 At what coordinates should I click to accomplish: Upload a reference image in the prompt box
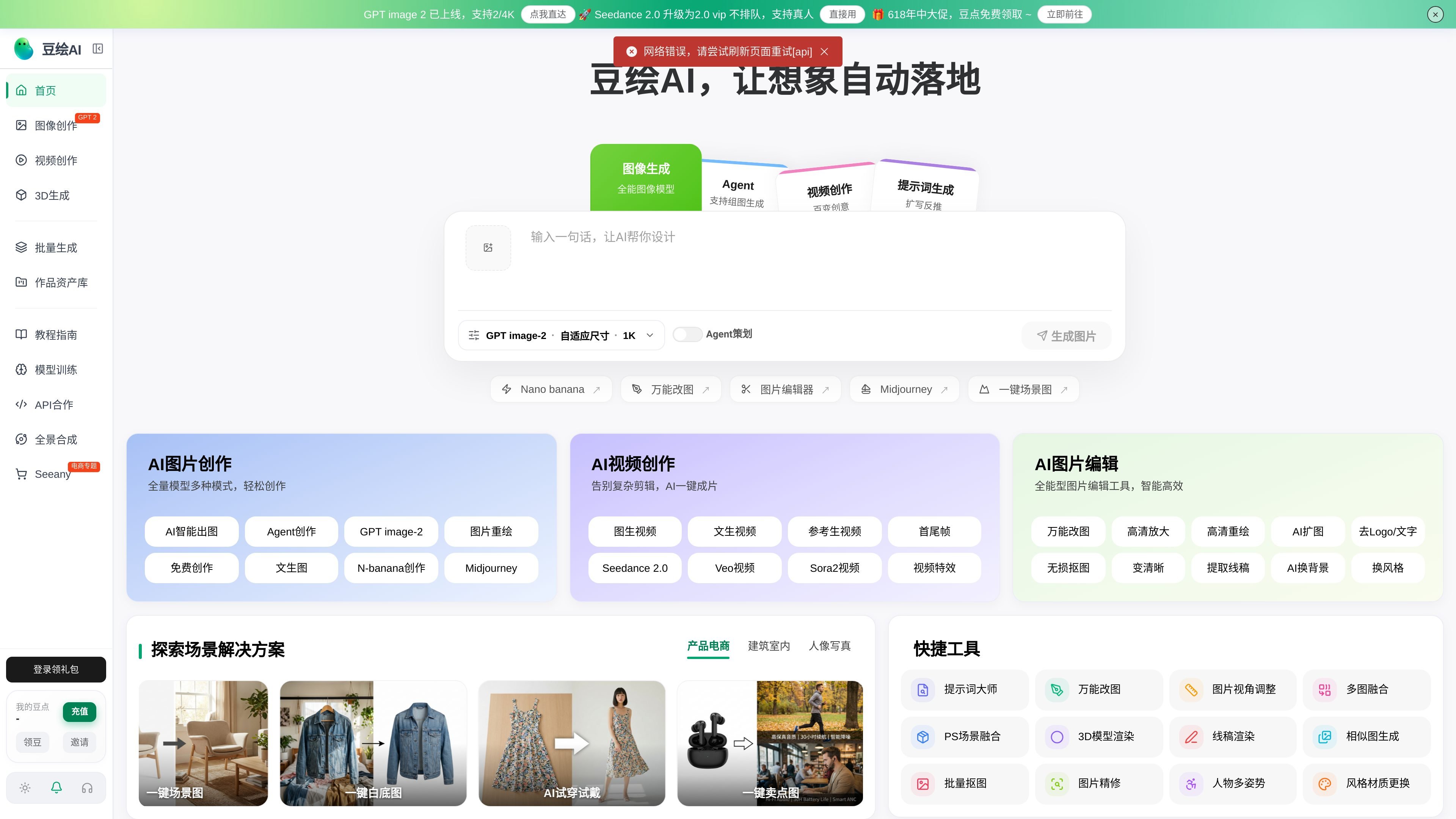488,248
